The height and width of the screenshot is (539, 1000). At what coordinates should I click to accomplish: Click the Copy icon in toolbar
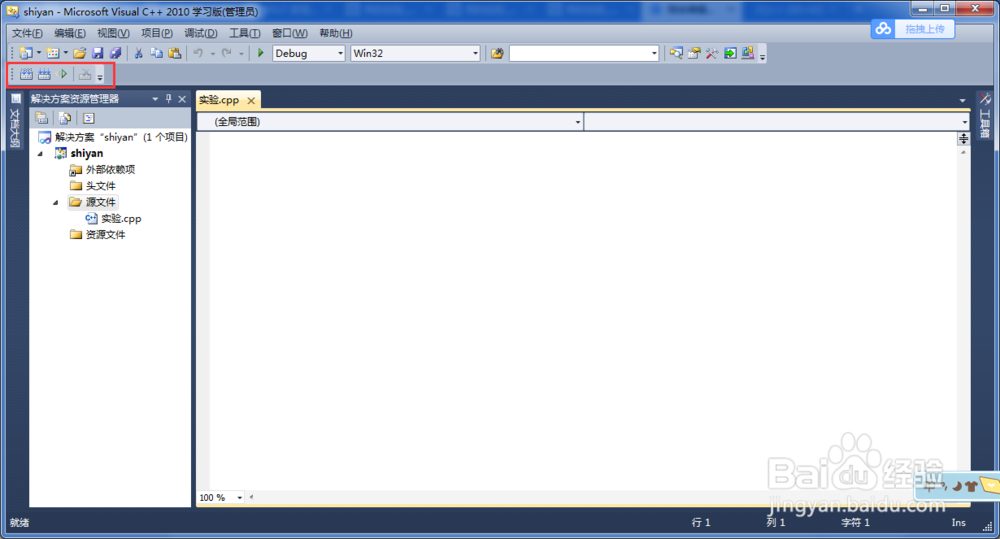point(156,53)
